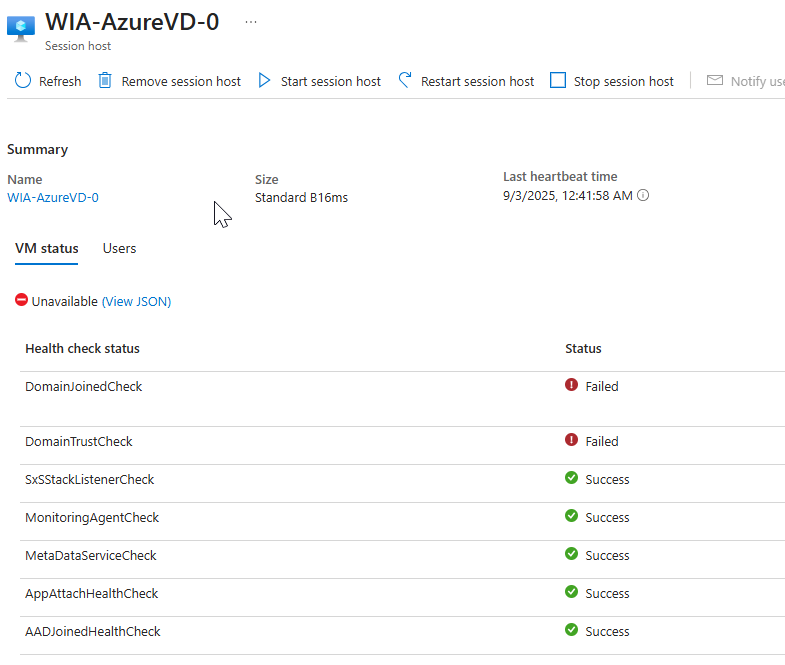Switch to the Users tab
This screenshot has height=665, width=785.
[x=119, y=249]
